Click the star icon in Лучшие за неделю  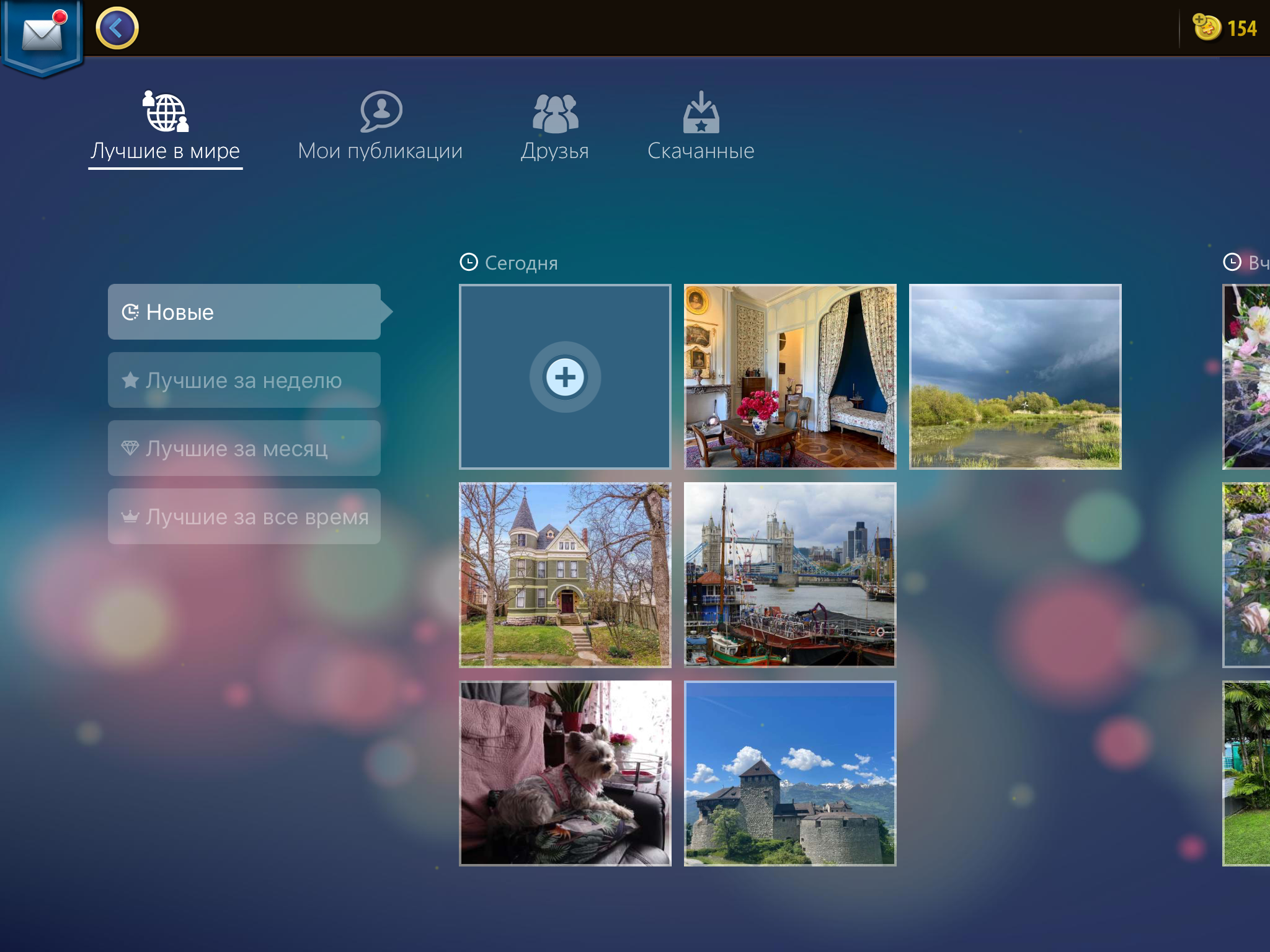click(x=130, y=380)
